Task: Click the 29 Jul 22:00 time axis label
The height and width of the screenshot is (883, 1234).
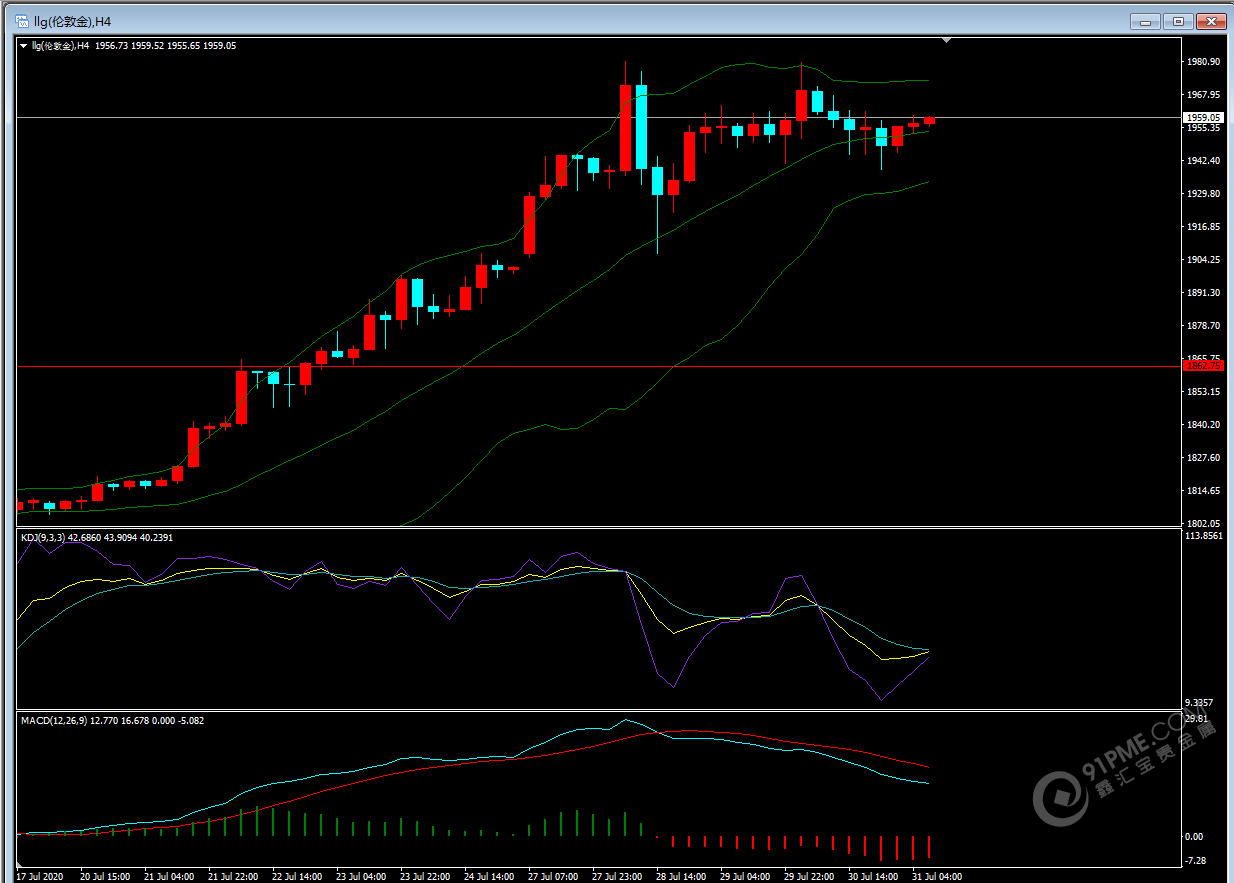Action: point(809,877)
